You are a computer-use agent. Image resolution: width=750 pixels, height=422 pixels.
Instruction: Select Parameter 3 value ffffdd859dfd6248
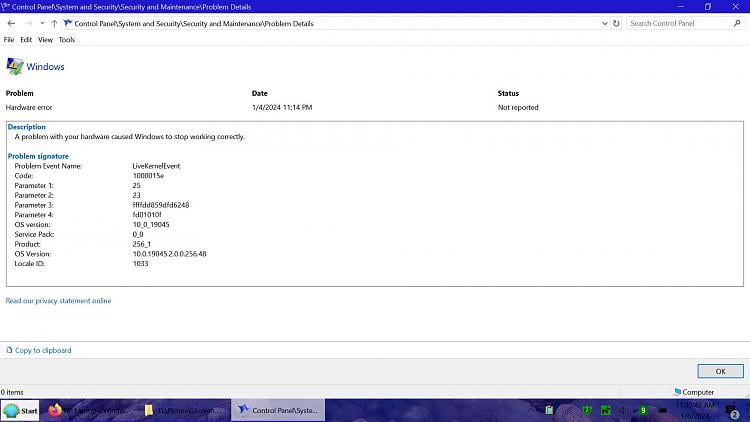[161, 205]
